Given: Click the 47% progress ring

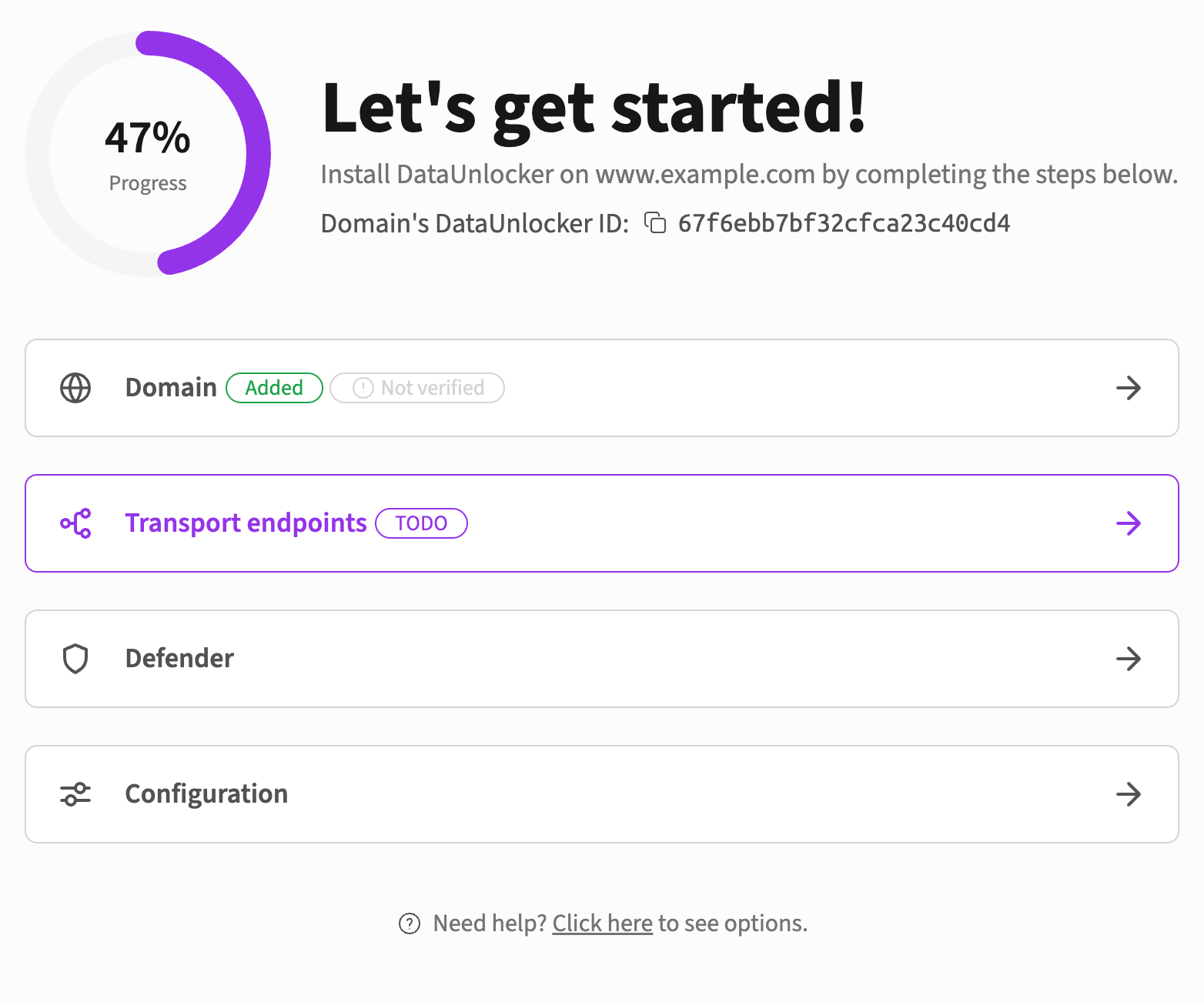Looking at the screenshot, I should (x=148, y=153).
